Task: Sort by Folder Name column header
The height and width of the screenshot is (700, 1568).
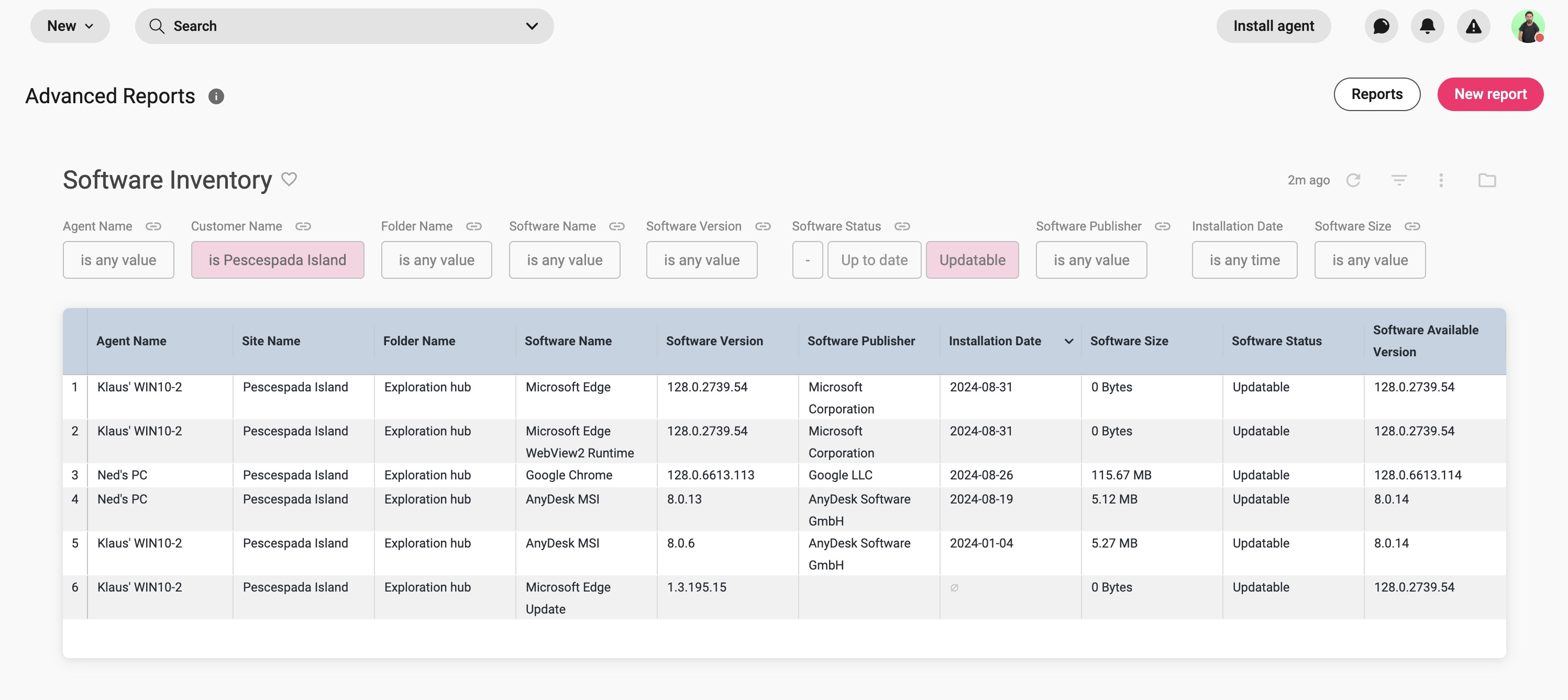Action: pos(419,341)
